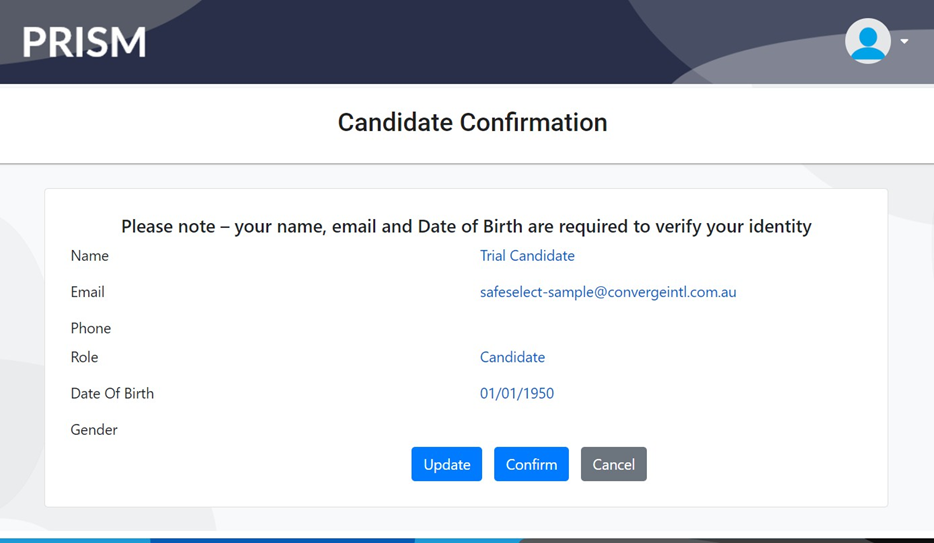Select the 01/01/1950 date of birth value
This screenshot has height=543, width=934.
(x=517, y=393)
